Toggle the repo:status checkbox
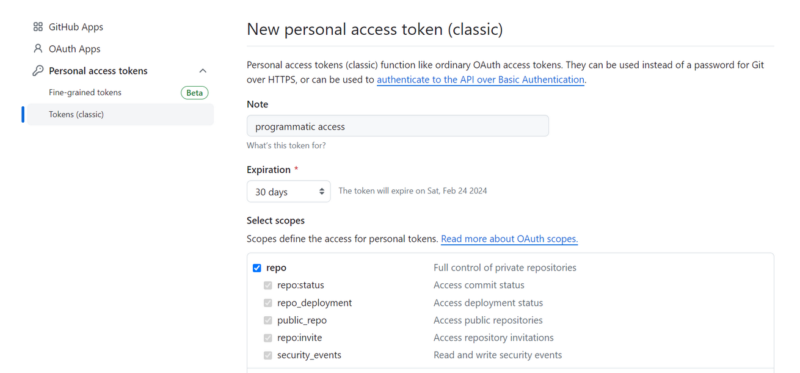This screenshot has height=373, width=800. tap(268, 285)
